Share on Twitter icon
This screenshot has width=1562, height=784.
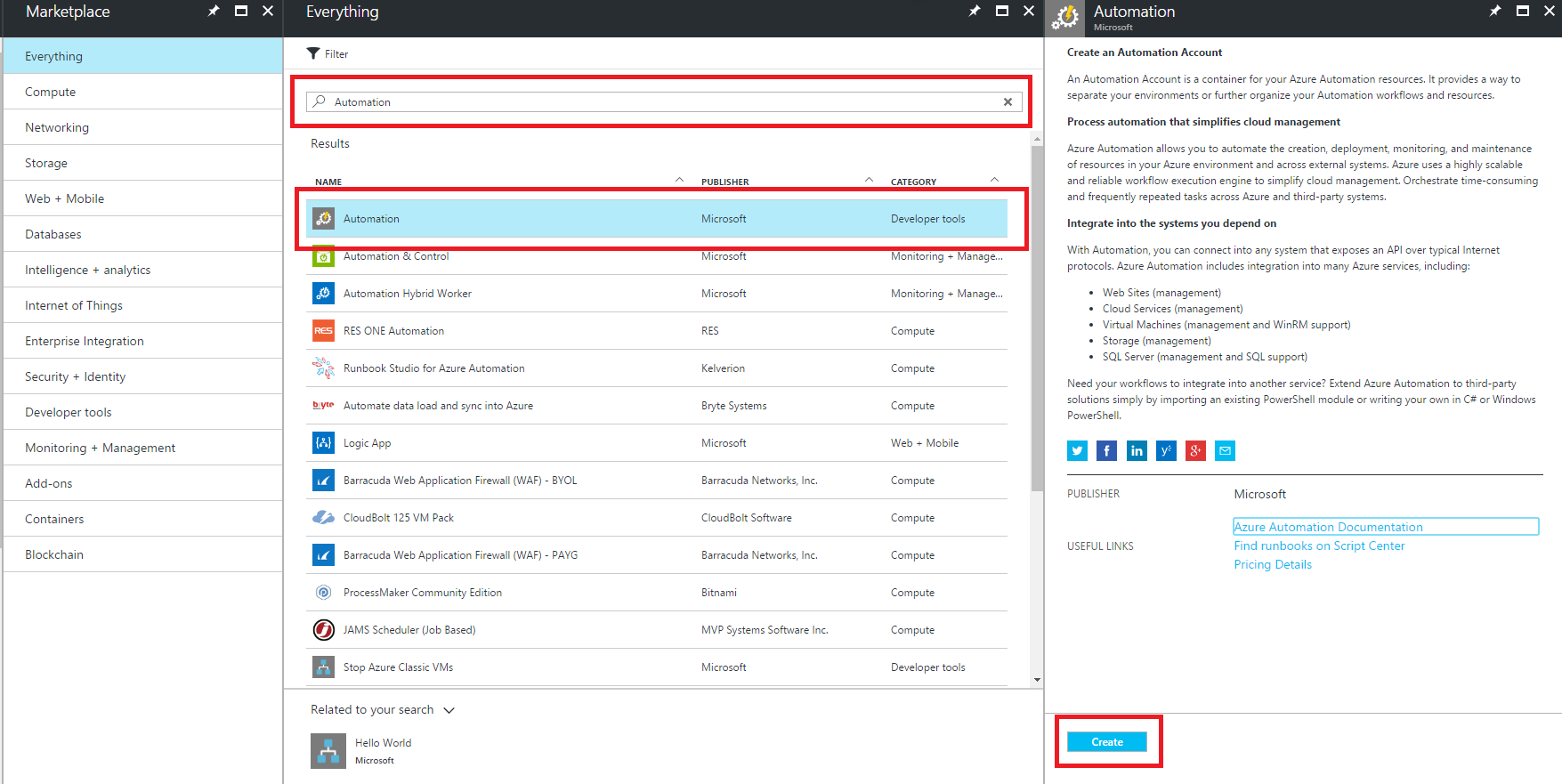pos(1077,450)
